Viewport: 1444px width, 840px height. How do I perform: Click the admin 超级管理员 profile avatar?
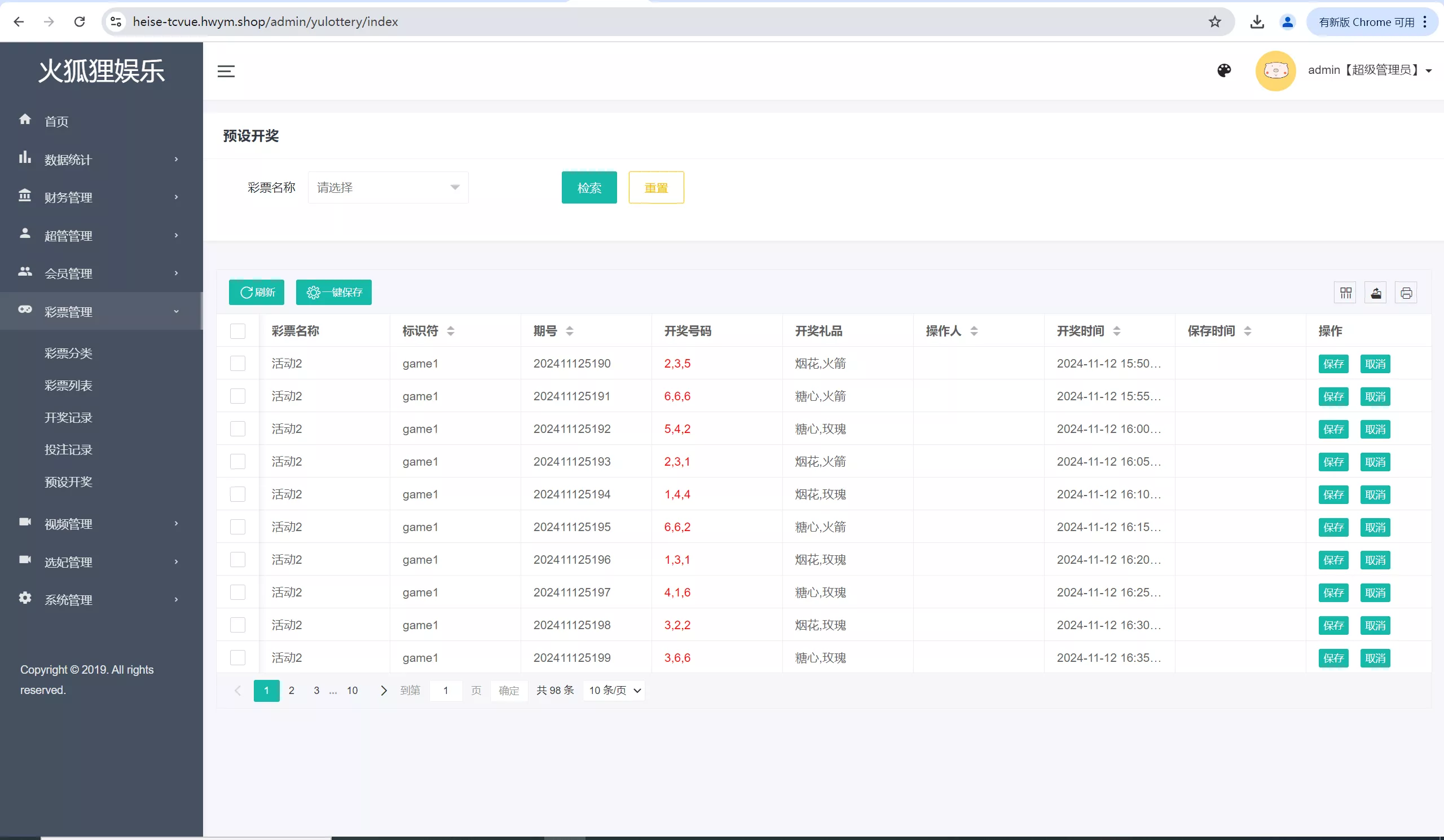pos(1275,70)
